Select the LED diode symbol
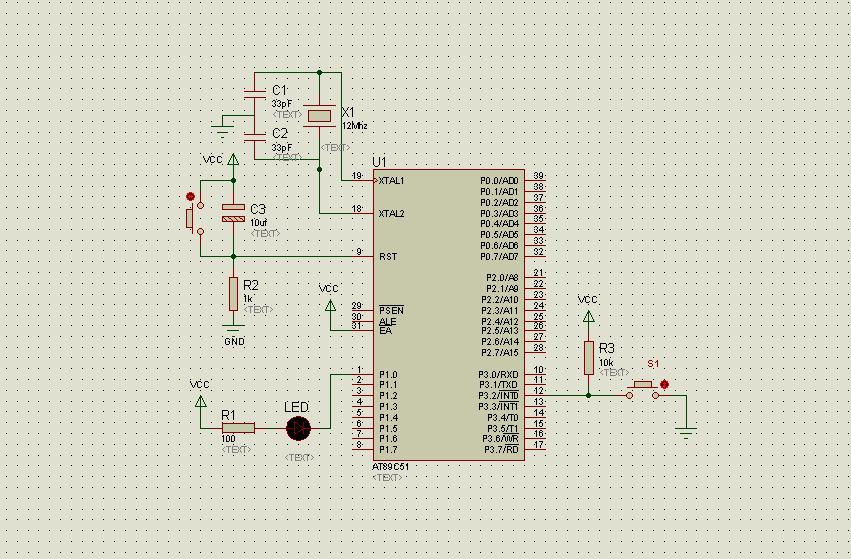 click(x=298, y=428)
